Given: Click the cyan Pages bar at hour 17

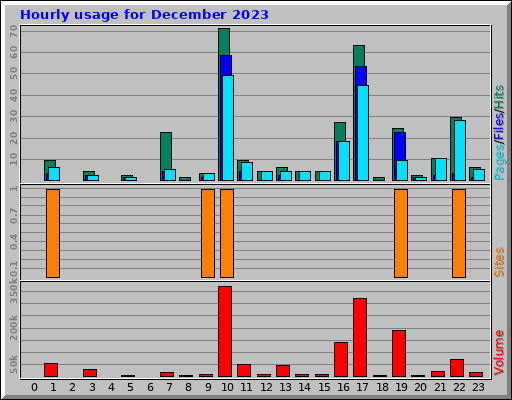Looking at the screenshot, I should click(363, 133).
